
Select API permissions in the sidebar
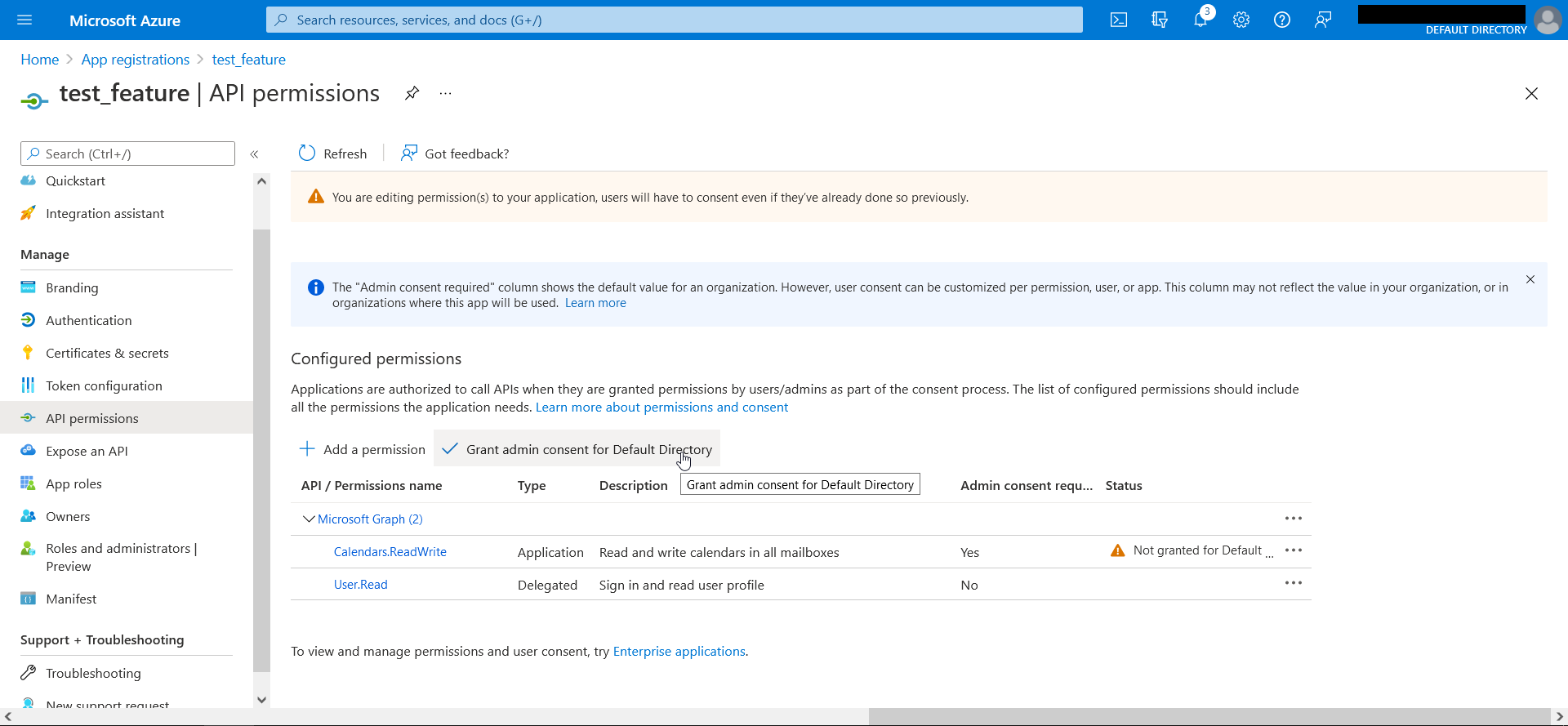(127, 418)
